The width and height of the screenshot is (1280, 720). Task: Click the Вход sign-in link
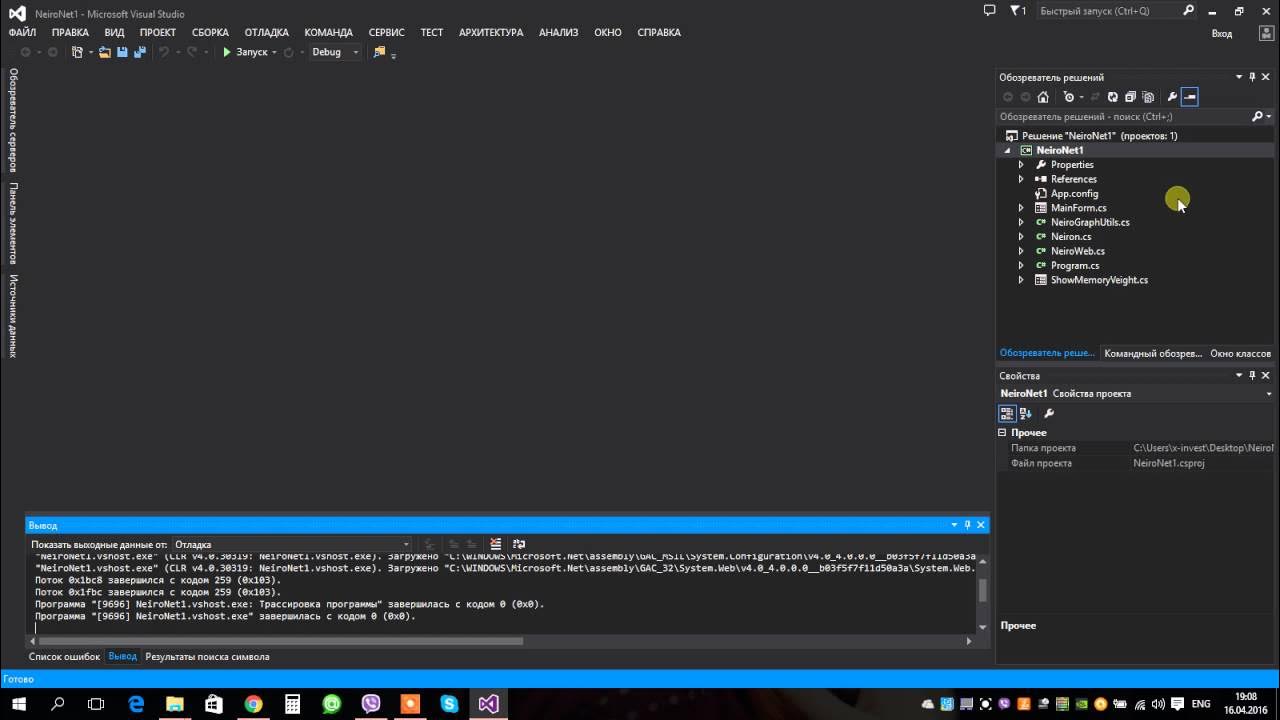pyautogui.click(x=1222, y=33)
